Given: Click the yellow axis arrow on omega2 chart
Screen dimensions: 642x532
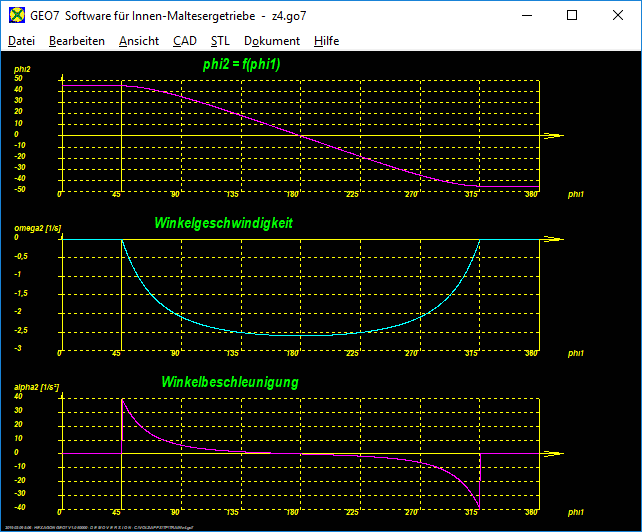Looking at the screenshot, I should (x=553, y=239).
